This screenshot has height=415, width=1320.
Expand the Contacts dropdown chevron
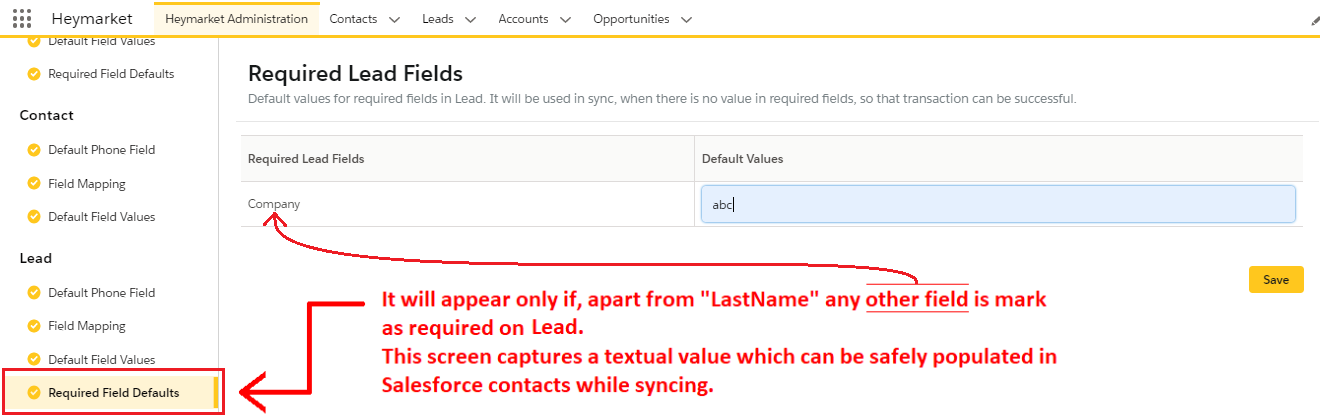click(x=394, y=19)
